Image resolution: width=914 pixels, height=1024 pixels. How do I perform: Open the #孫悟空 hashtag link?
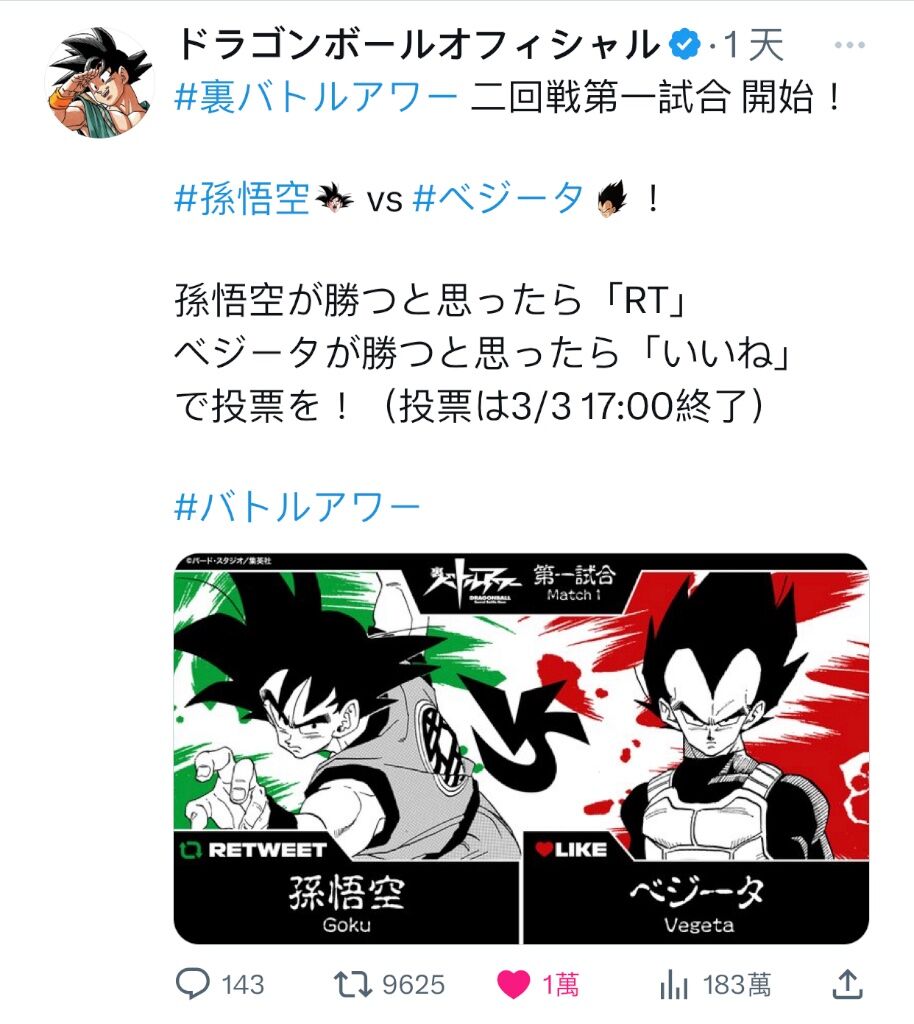tap(242, 198)
